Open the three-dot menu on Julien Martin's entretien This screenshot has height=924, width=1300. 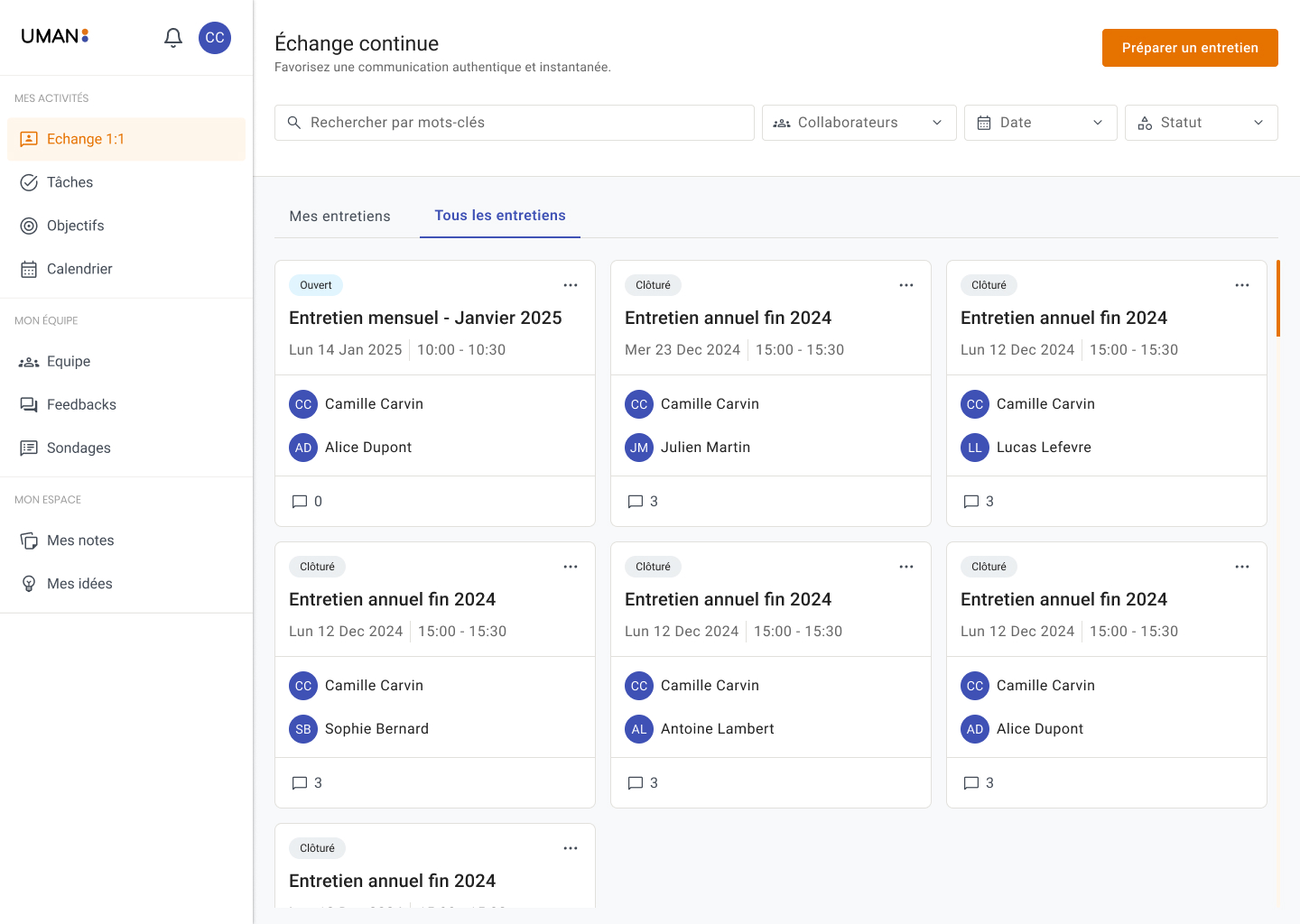pyautogui.click(x=906, y=284)
